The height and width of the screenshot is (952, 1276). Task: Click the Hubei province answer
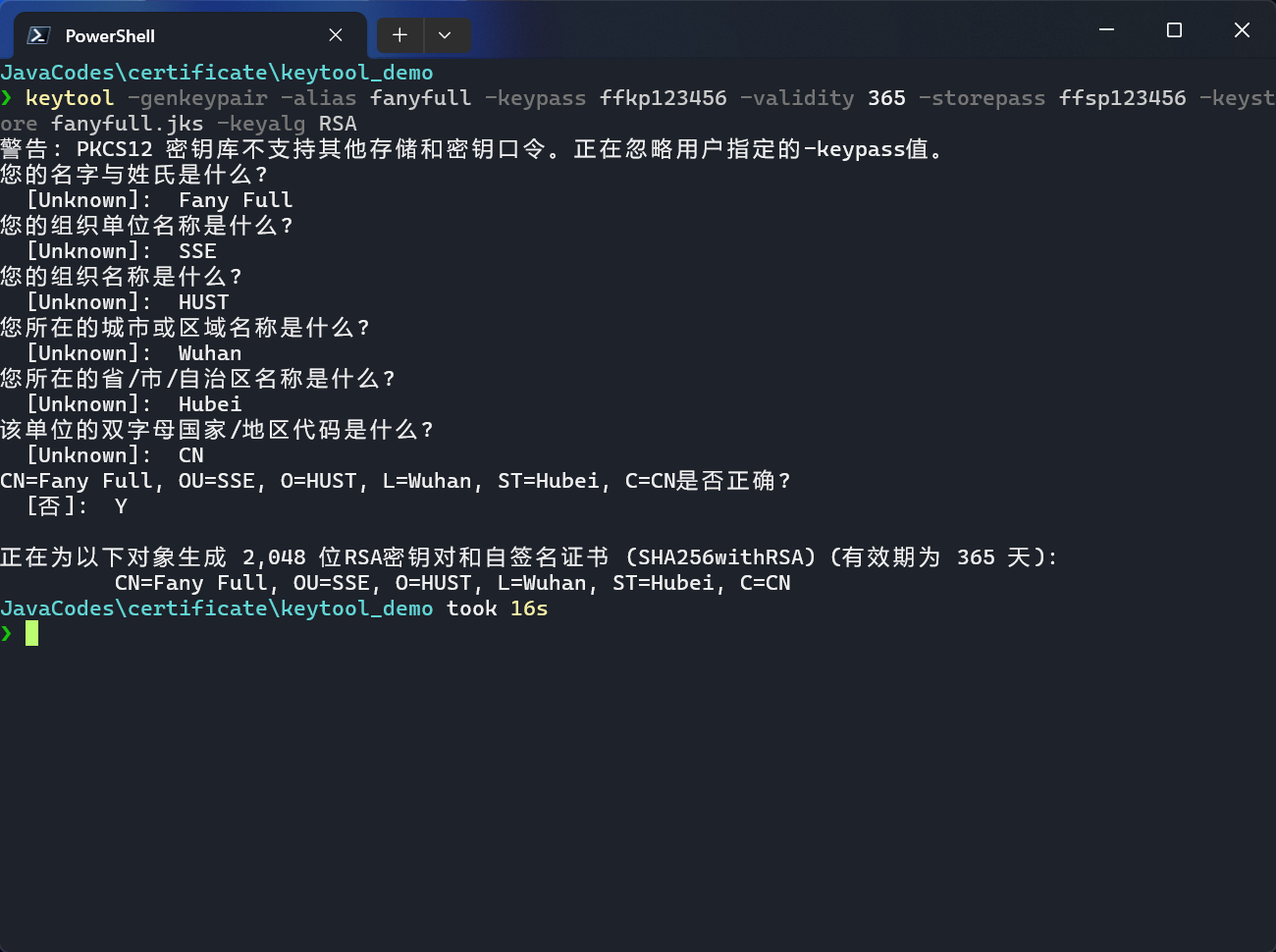point(209,404)
